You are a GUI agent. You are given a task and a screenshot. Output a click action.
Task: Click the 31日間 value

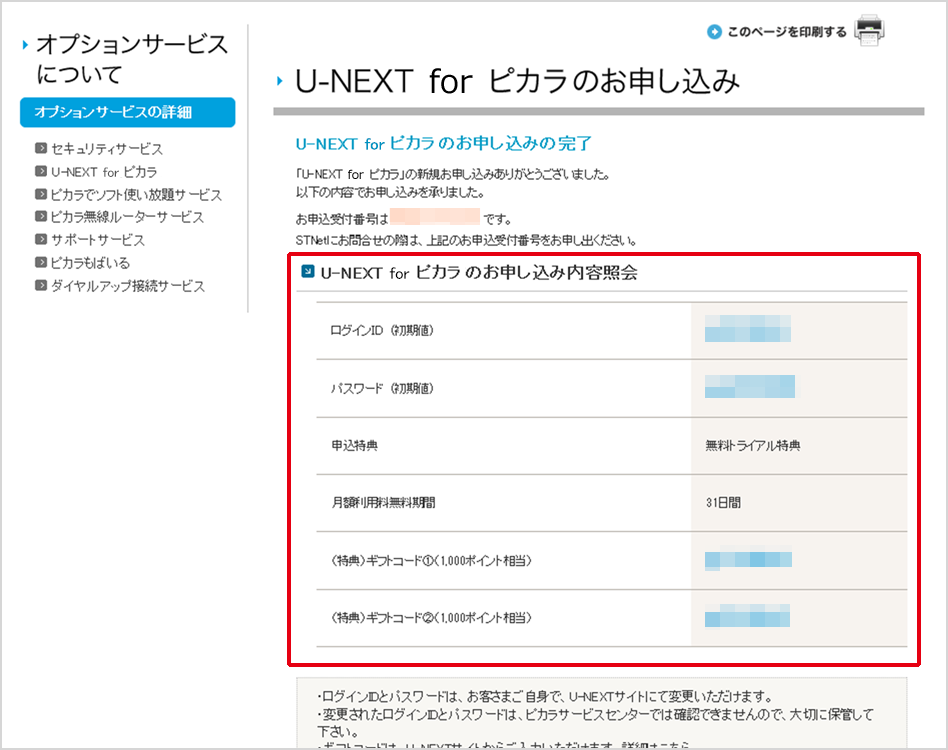click(x=723, y=502)
